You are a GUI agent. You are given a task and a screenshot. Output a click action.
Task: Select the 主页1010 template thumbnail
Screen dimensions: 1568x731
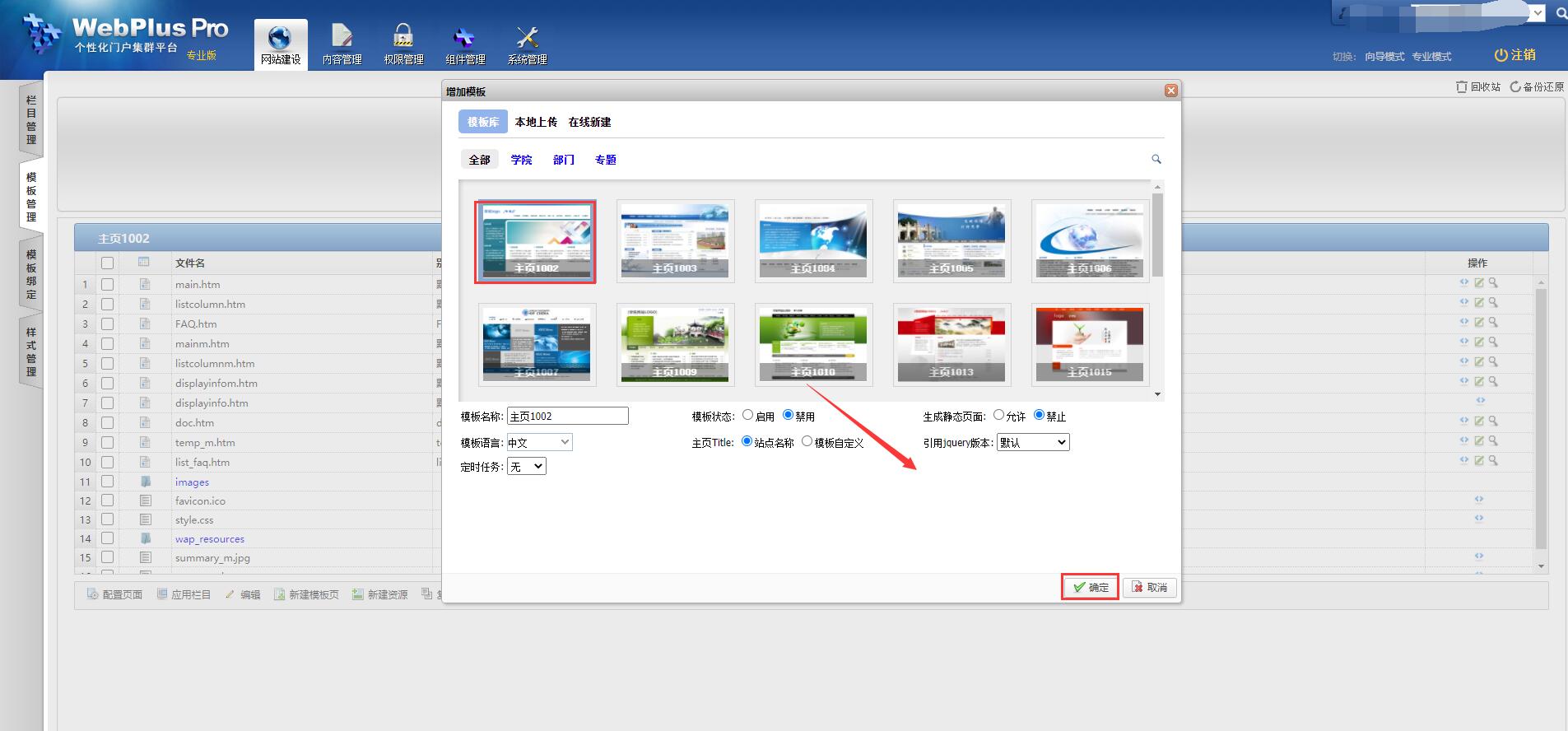[813, 344]
